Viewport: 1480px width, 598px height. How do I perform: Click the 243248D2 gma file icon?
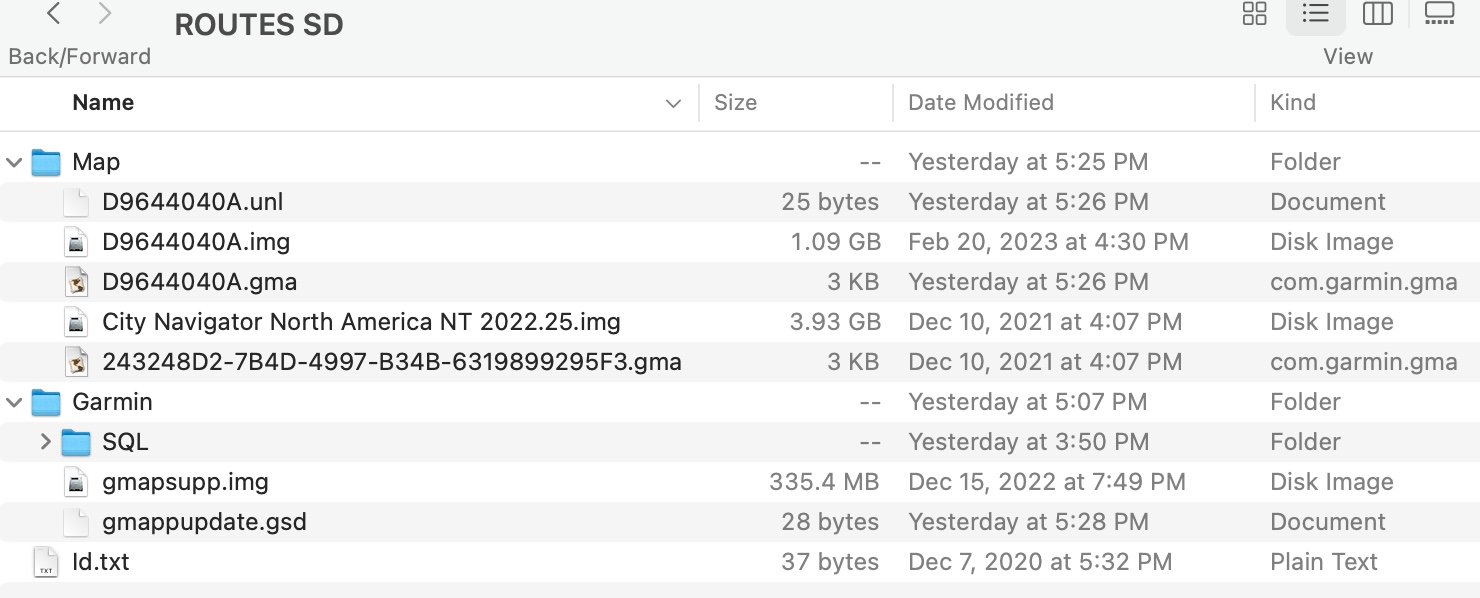(x=76, y=362)
